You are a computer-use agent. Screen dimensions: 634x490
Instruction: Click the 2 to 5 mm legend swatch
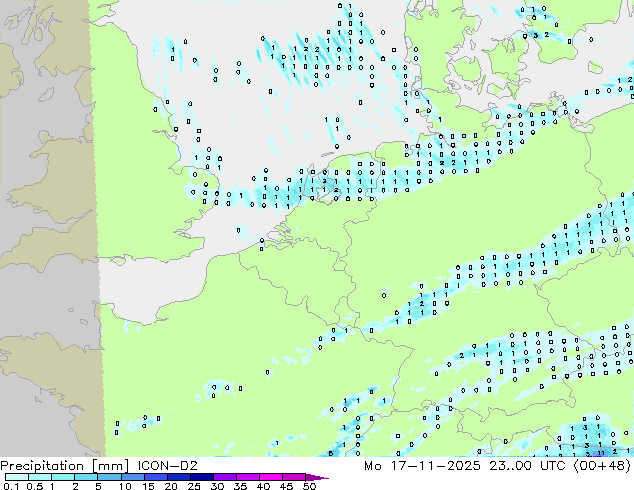click(x=86, y=477)
